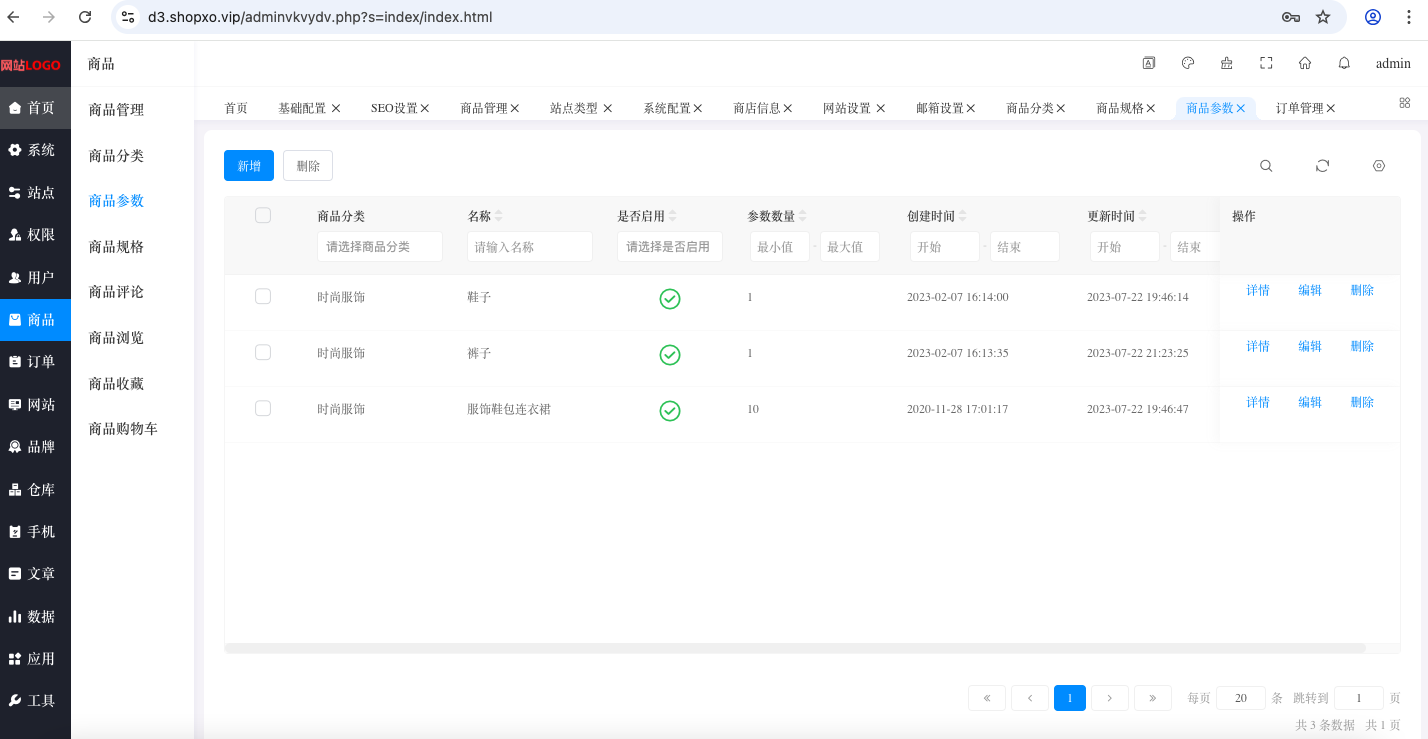
Task: Click the clear cache broom icon
Action: coord(1227,63)
